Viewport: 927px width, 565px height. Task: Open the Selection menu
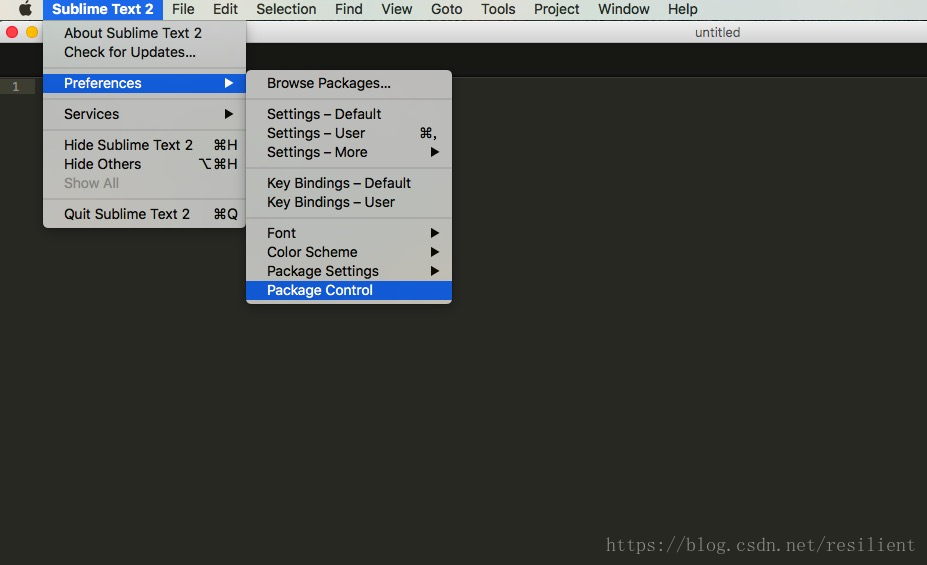(286, 9)
